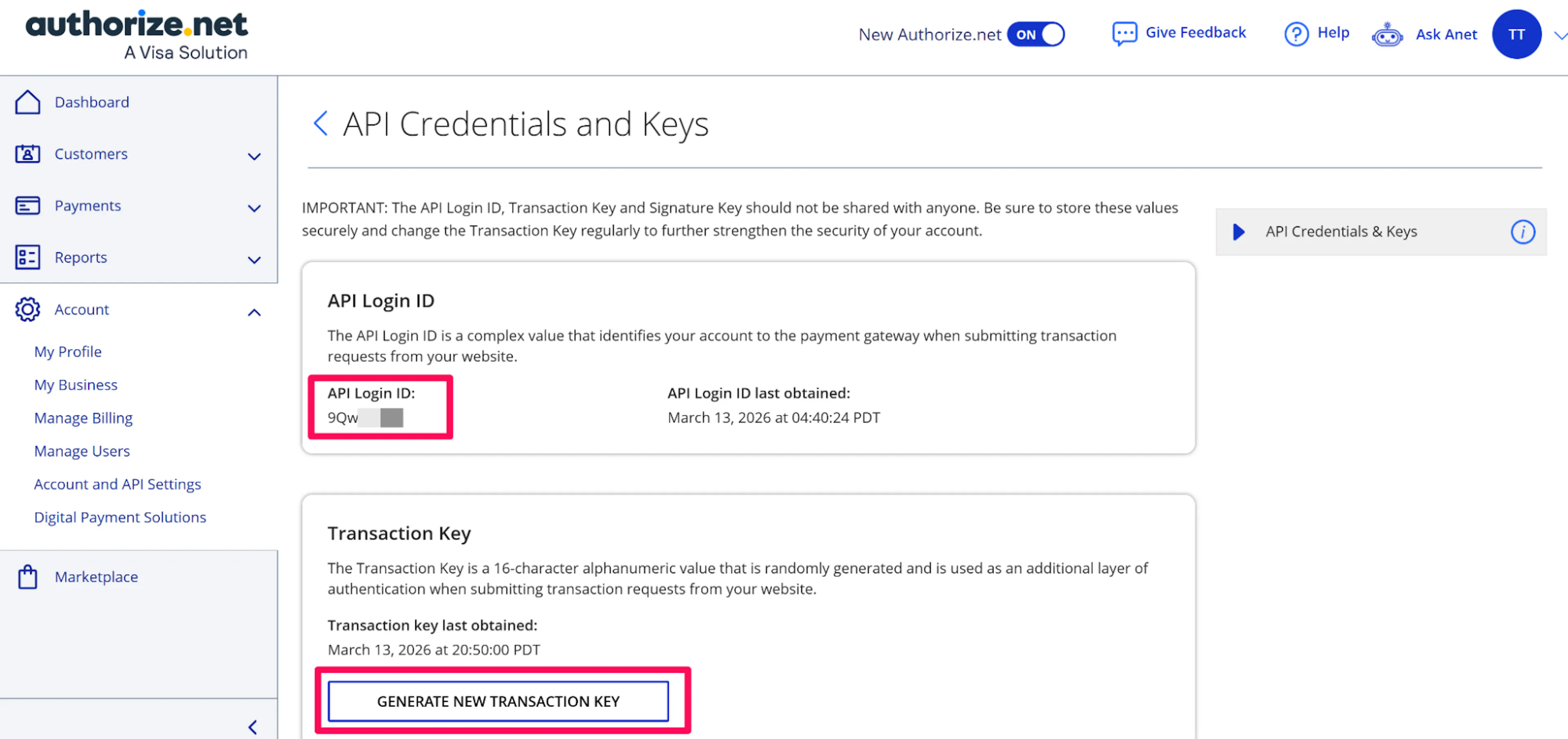
Task: Open the Ask Anet robot assistant
Action: (x=1387, y=35)
